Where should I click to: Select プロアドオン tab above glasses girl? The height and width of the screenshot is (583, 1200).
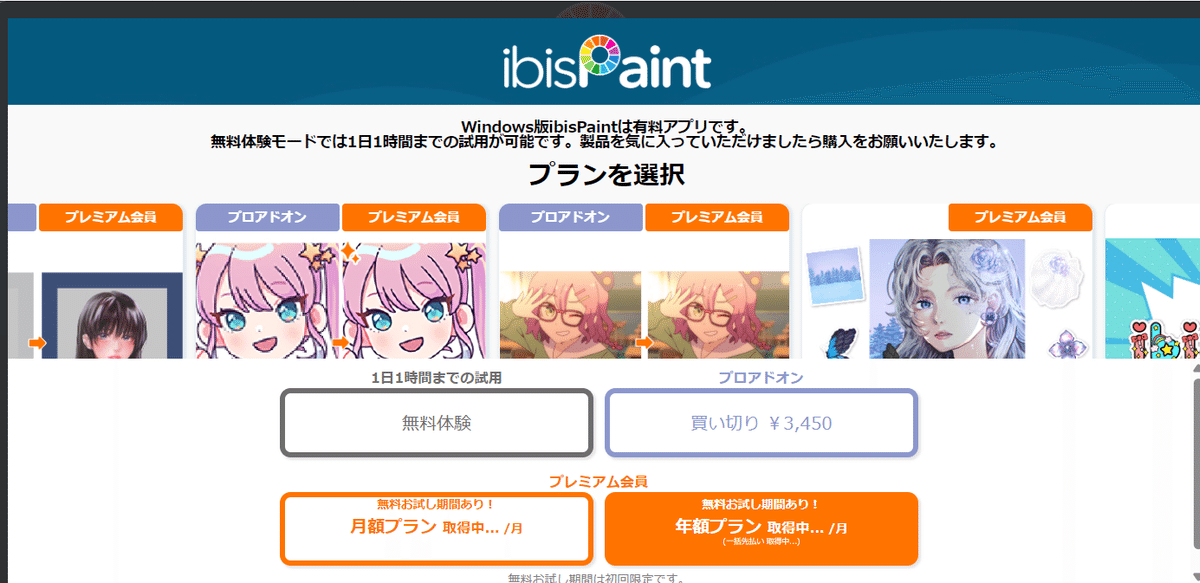570,217
